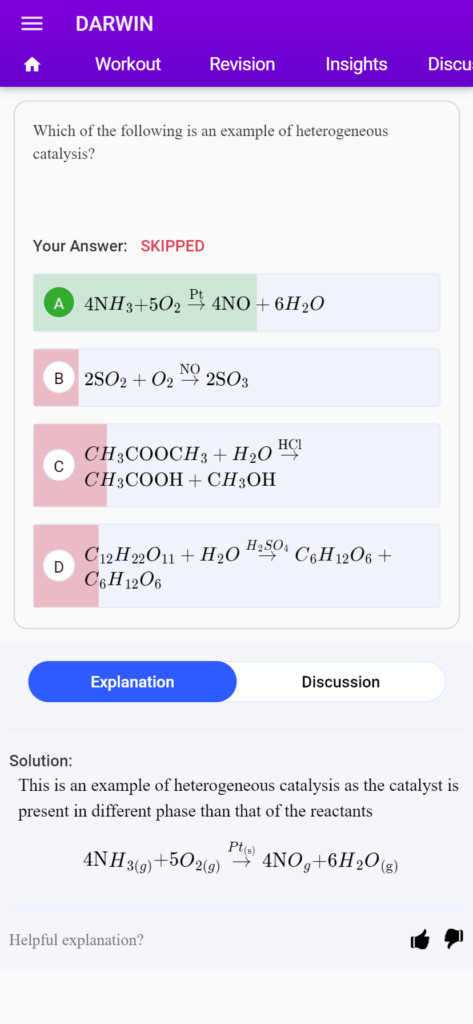Select option A circle badge
This screenshot has height=1024, width=473.
tap(59, 303)
